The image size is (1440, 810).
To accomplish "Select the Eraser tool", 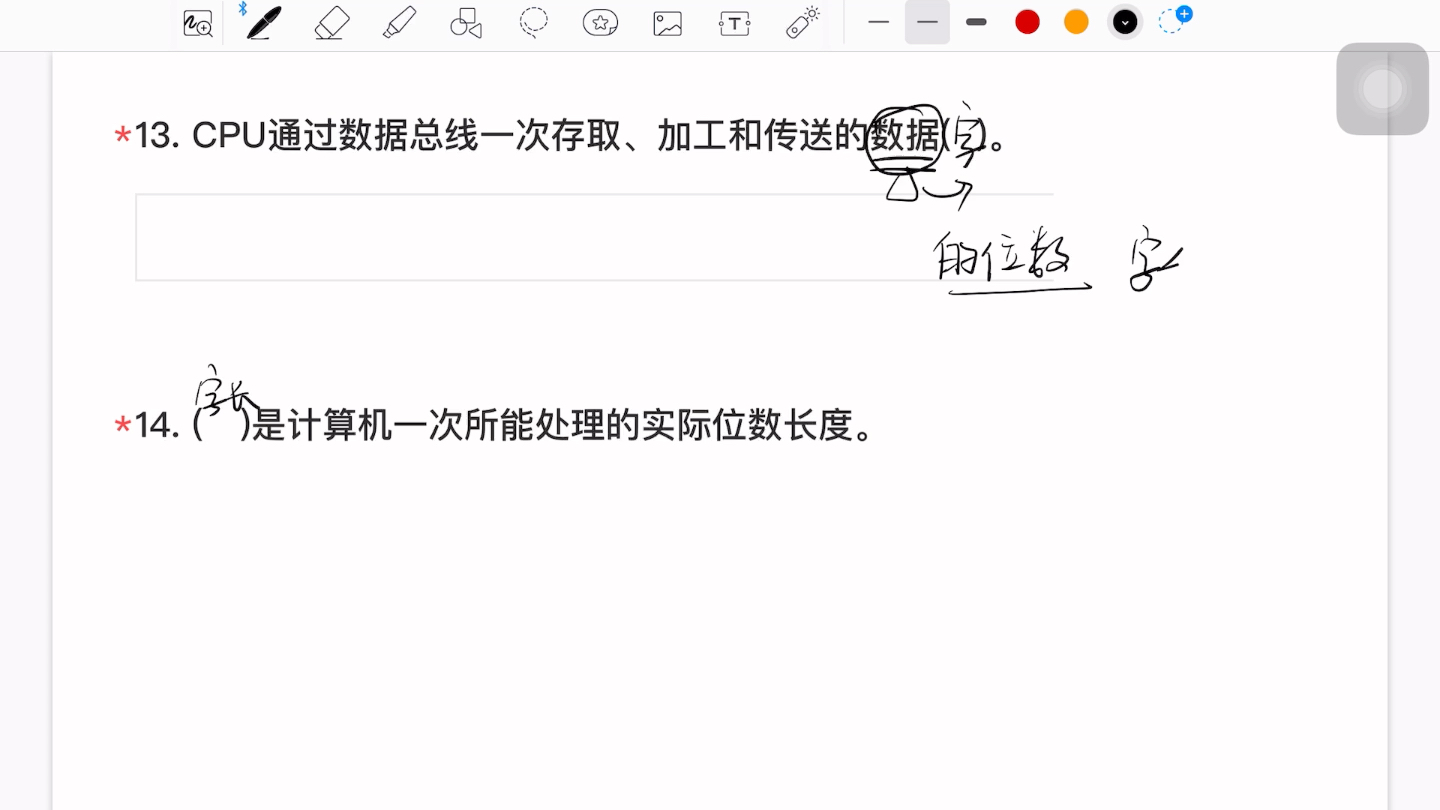I will 332,22.
